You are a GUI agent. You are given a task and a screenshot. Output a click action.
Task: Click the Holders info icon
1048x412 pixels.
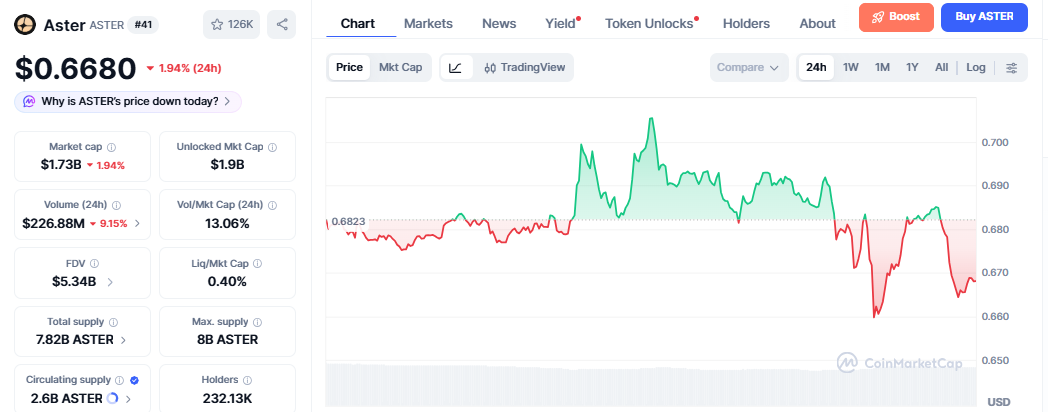pyautogui.click(x=247, y=380)
